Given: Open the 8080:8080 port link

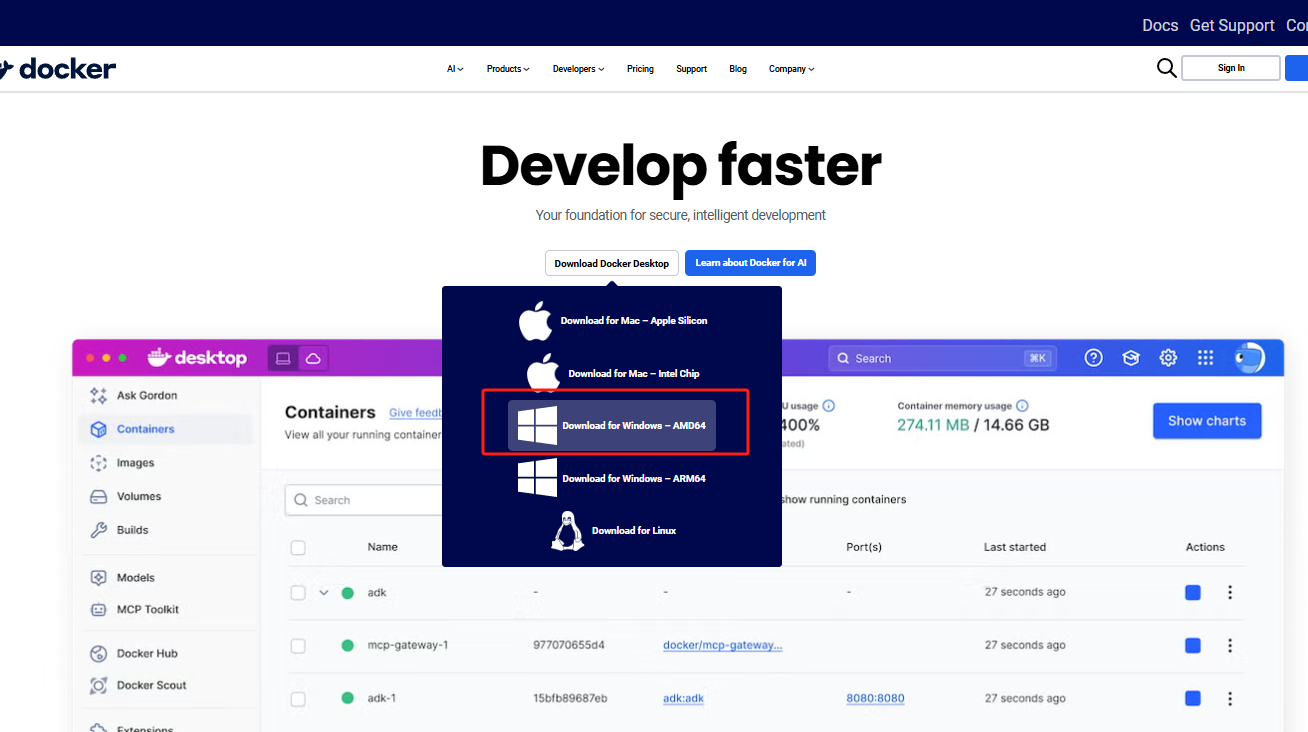Looking at the screenshot, I should tap(875, 698).
